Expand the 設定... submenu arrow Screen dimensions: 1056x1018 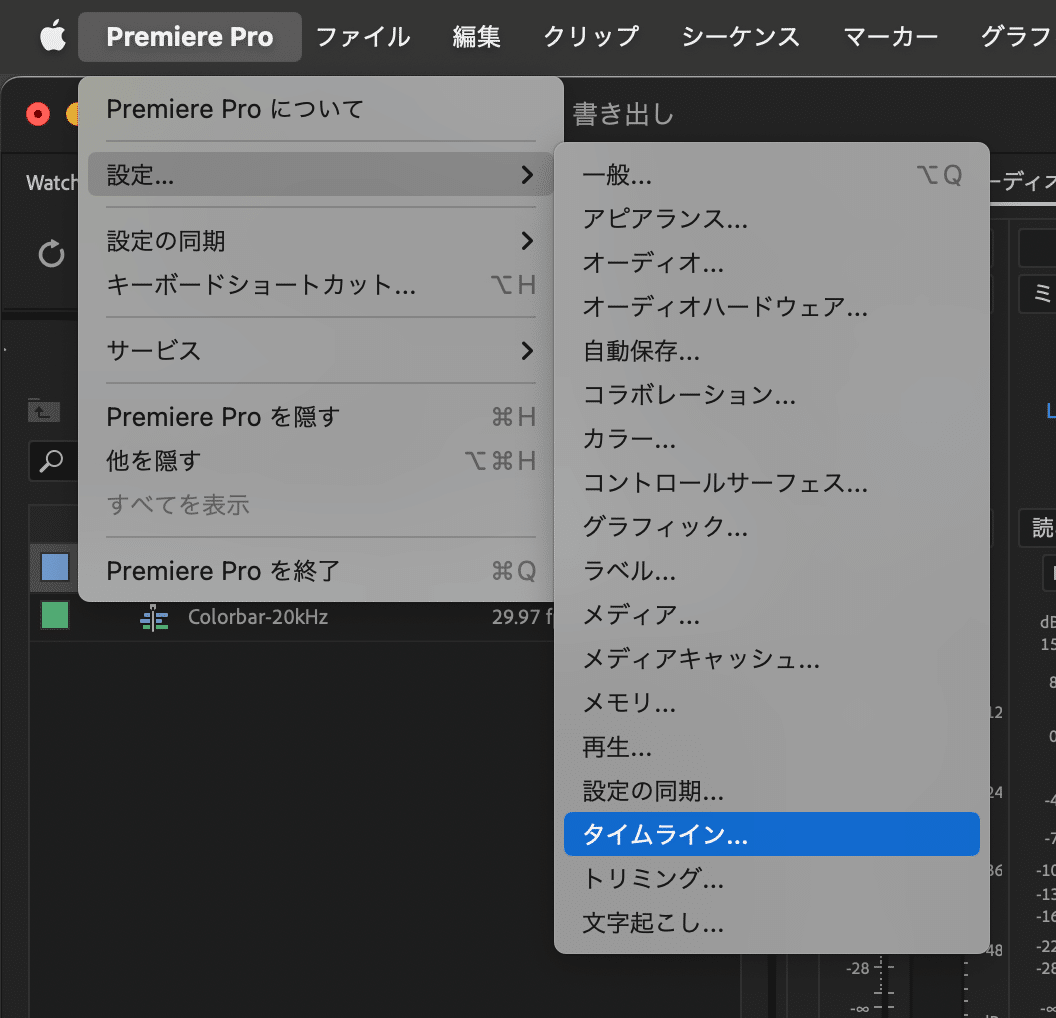[527, 176]
